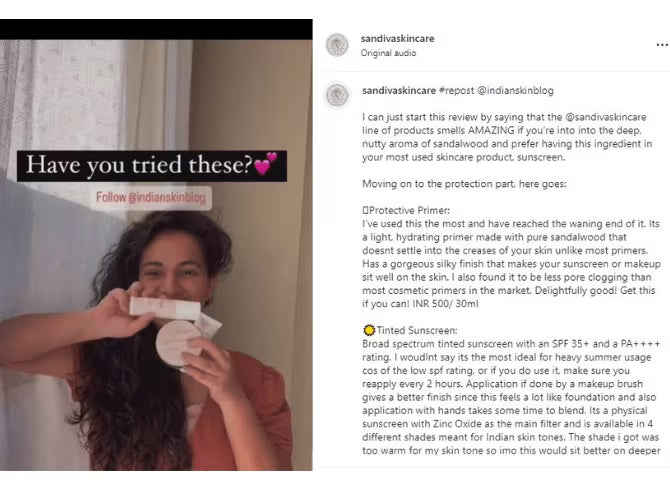Click the black bar atop the video
The height and width of the screenshot is (490, 670).
point(156,29)
